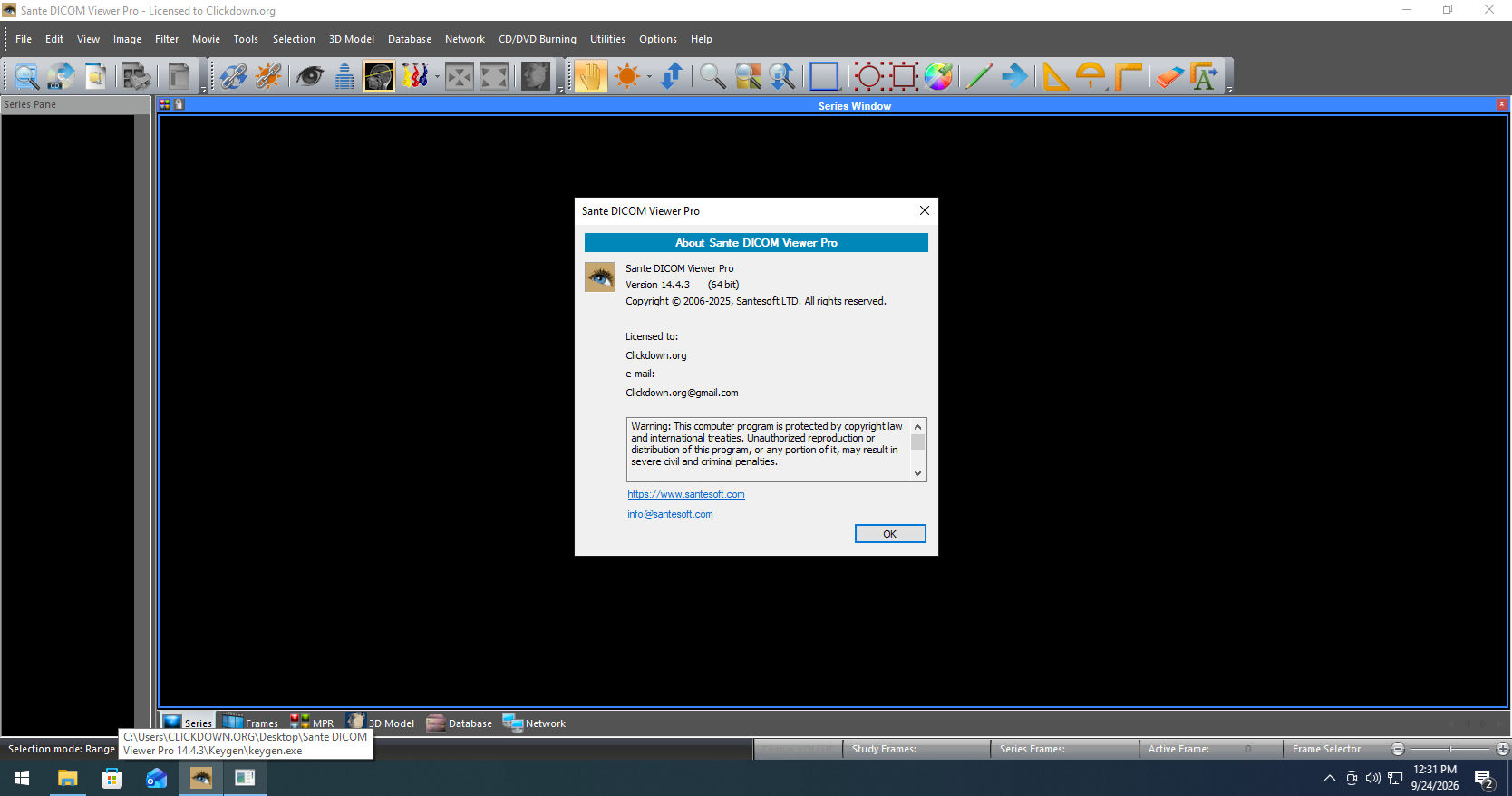Switch to the Frames tab
The height and width of the screenshot is (796, 1512).
pyautogui.click(x=251, y=723)
